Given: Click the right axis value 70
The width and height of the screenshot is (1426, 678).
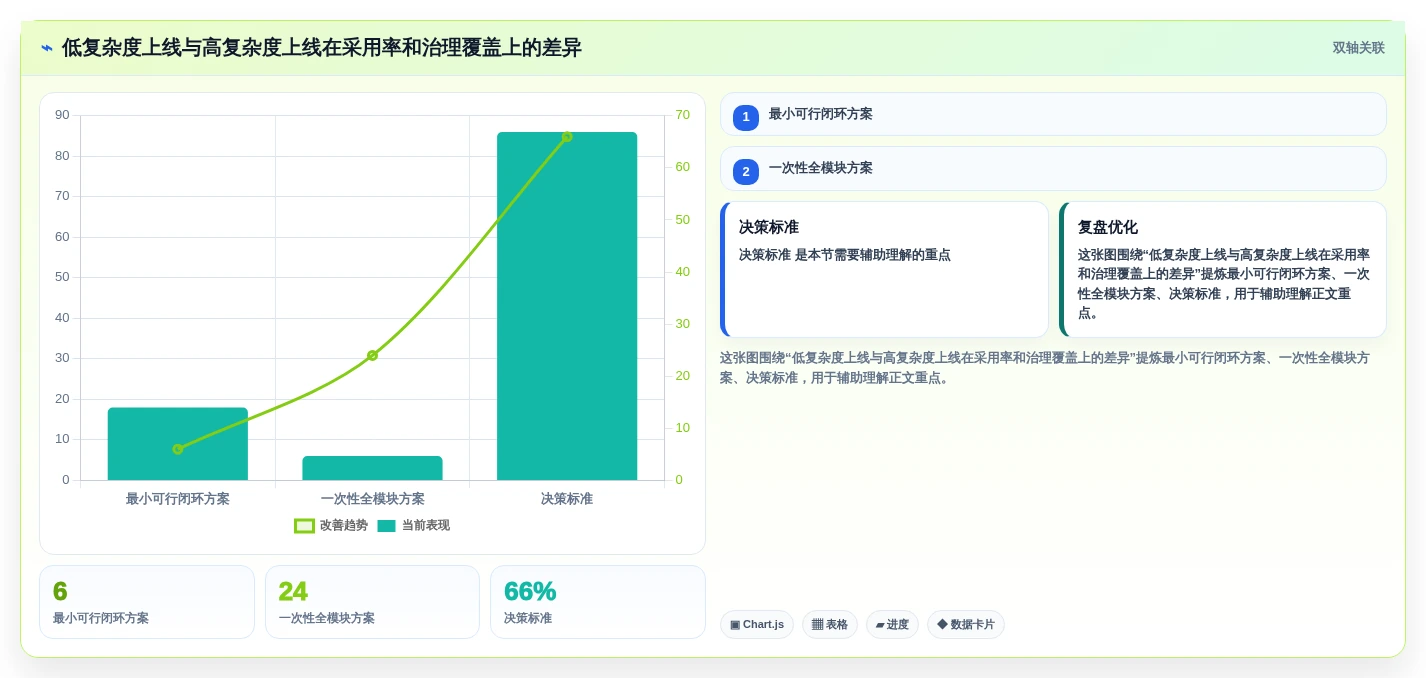Looking at the screenshot, I should click(x=682, y=115).
